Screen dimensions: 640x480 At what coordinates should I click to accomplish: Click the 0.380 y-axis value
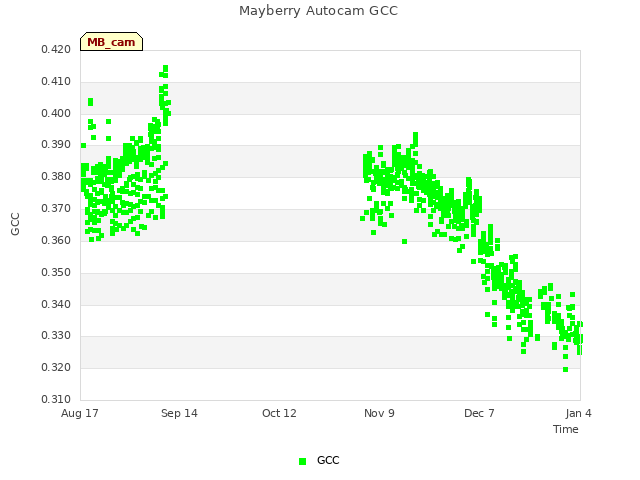coord(56,176)
